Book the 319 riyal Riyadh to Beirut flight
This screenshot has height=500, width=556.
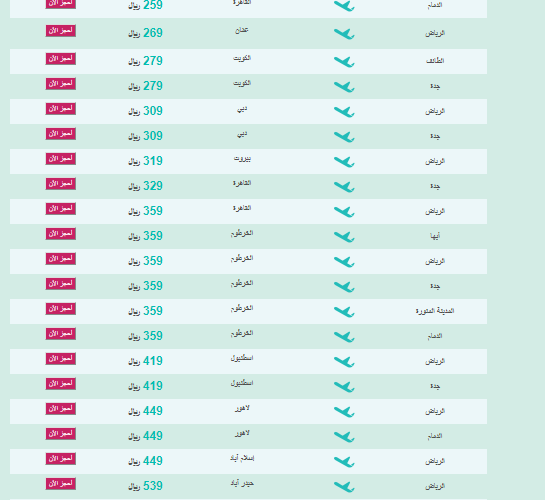(x=61, y=159)
